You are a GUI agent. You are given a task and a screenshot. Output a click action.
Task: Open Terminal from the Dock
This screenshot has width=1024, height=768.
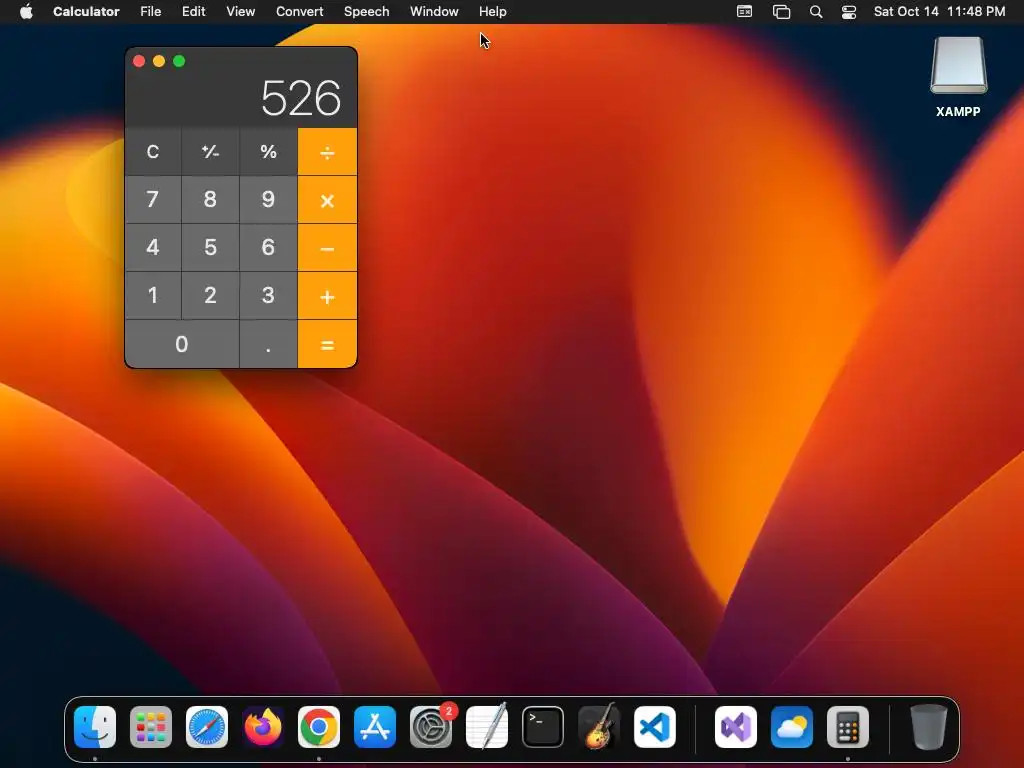(x=543, y=727)
